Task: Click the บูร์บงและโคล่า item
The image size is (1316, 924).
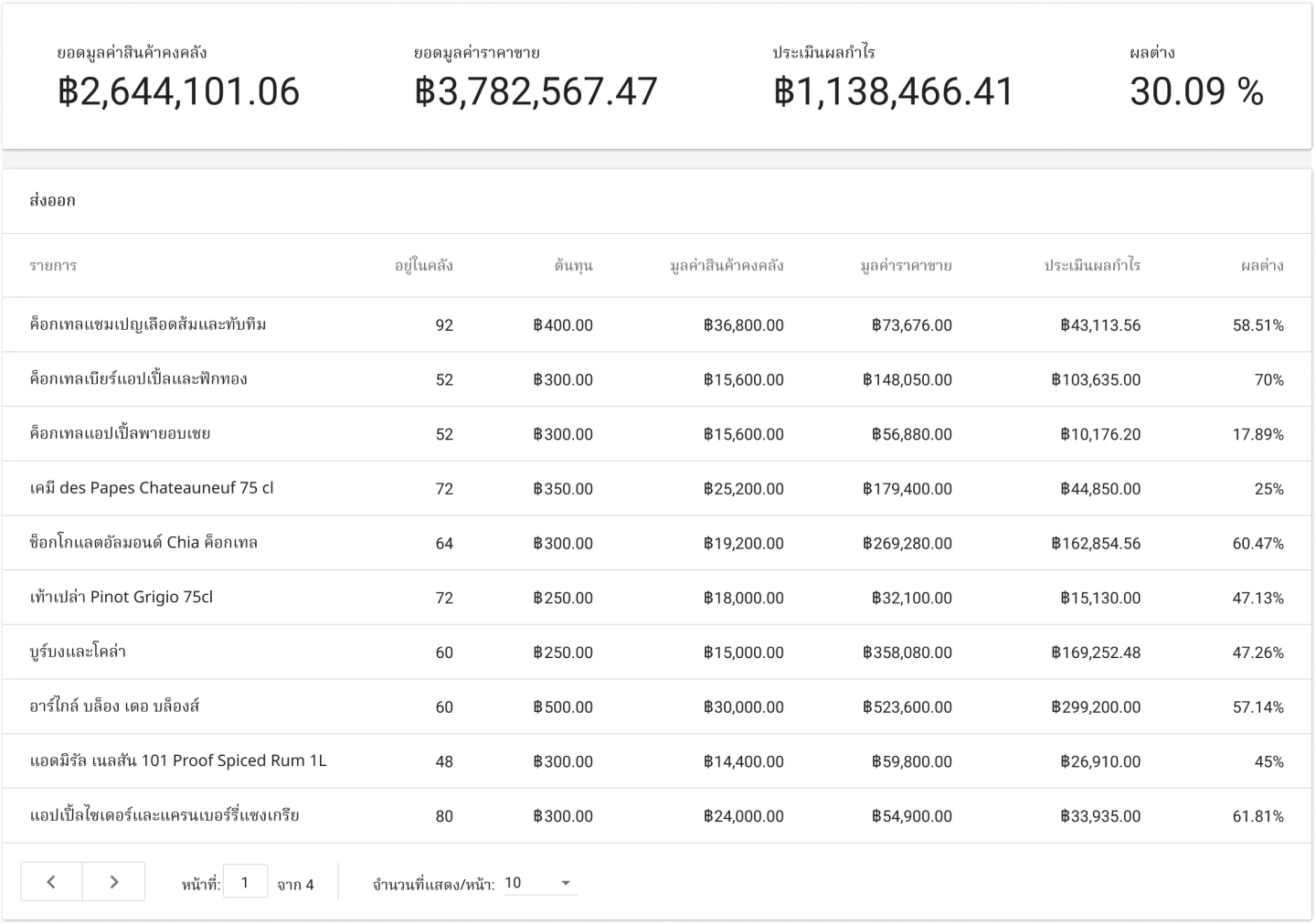Action: coord(78,652)
